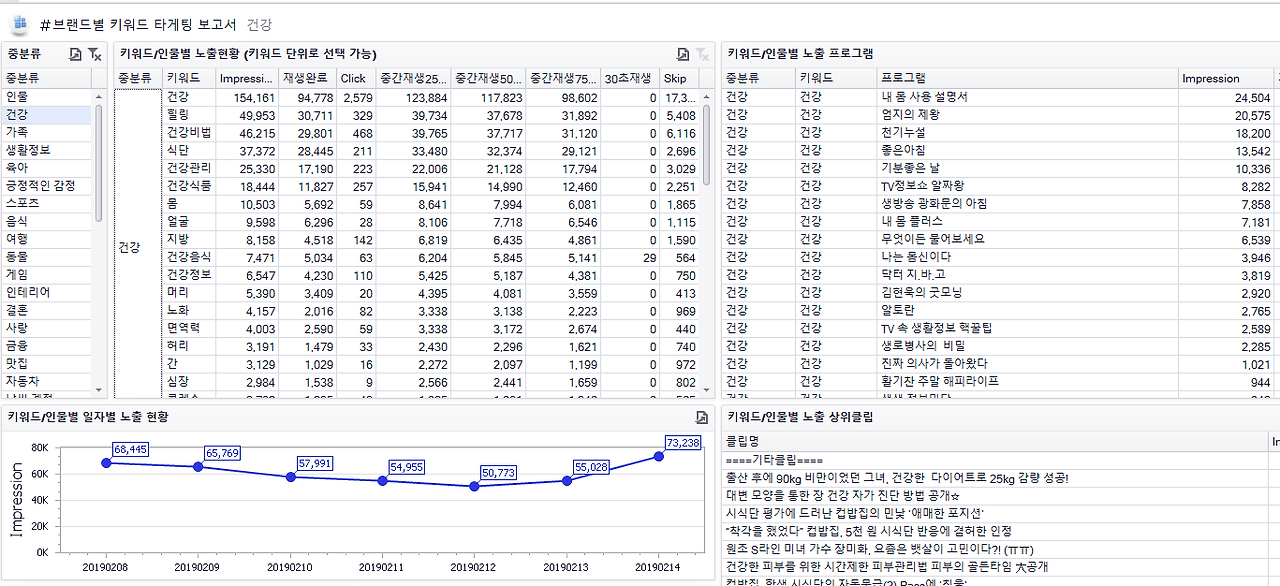Select 여행 in the 중분류 list

point(46,239)
